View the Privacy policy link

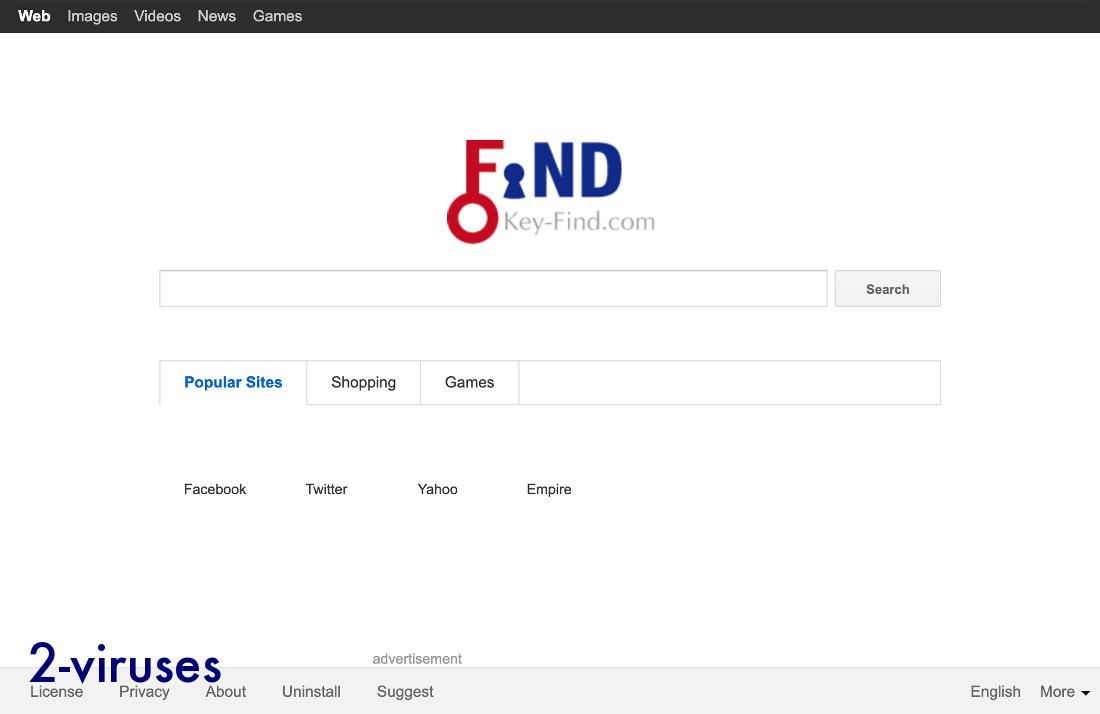(x=144, y=691)
